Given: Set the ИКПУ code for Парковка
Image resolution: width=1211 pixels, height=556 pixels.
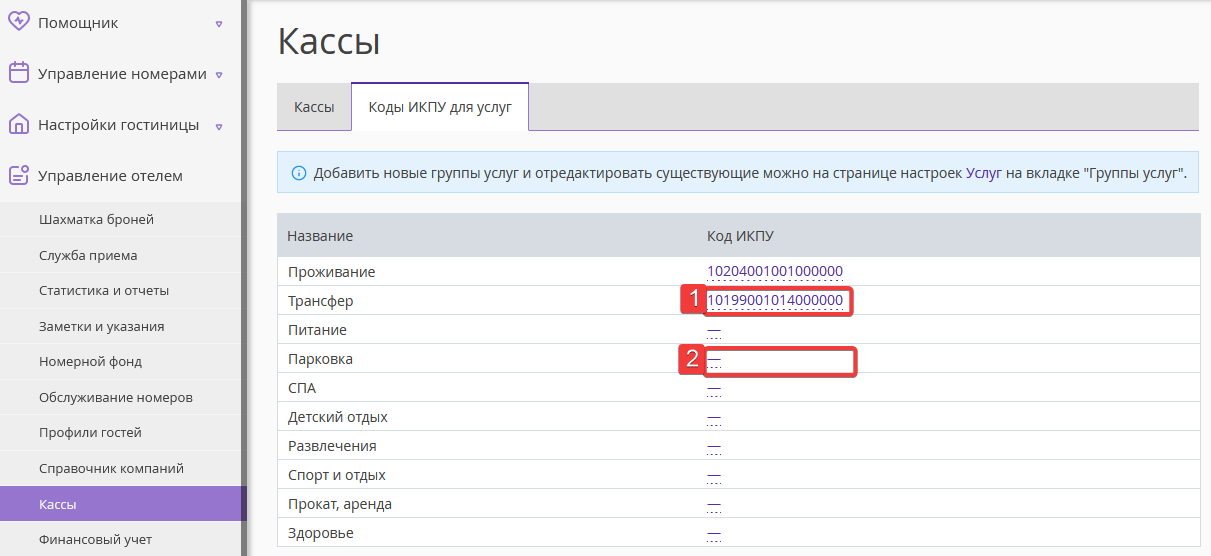Looking at the screenshot, I should click(714, 358).
